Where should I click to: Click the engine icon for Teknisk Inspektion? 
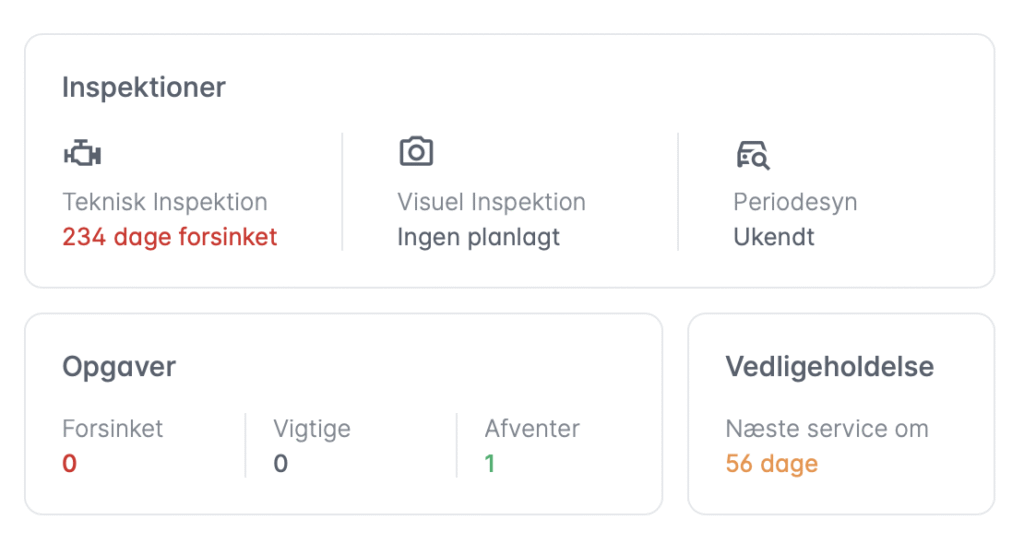pyautogui.click(x=82, y=154)
